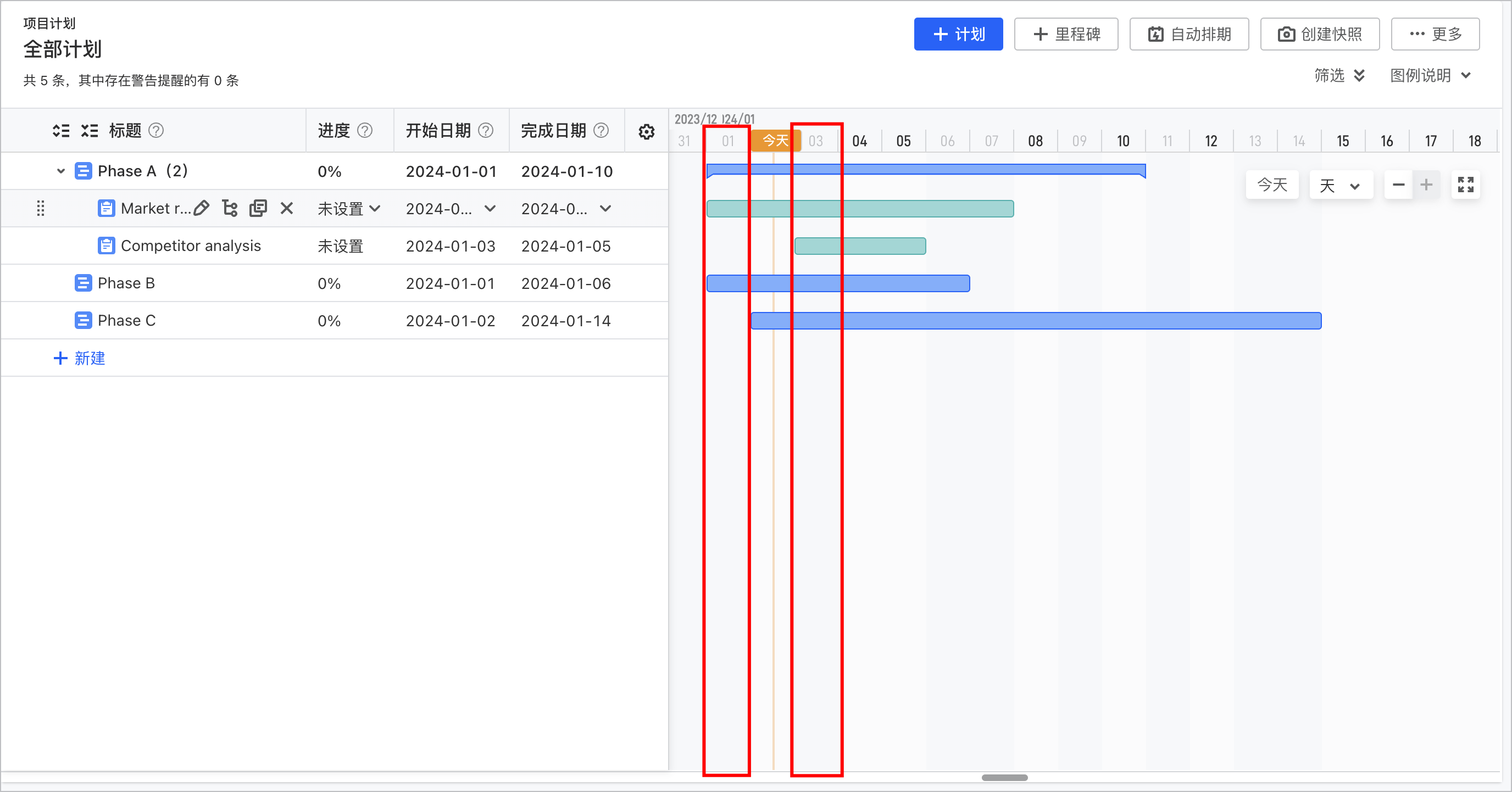Edit Market research title with pencil icon
Screen dimensions: 1512x792
point(201,208)
